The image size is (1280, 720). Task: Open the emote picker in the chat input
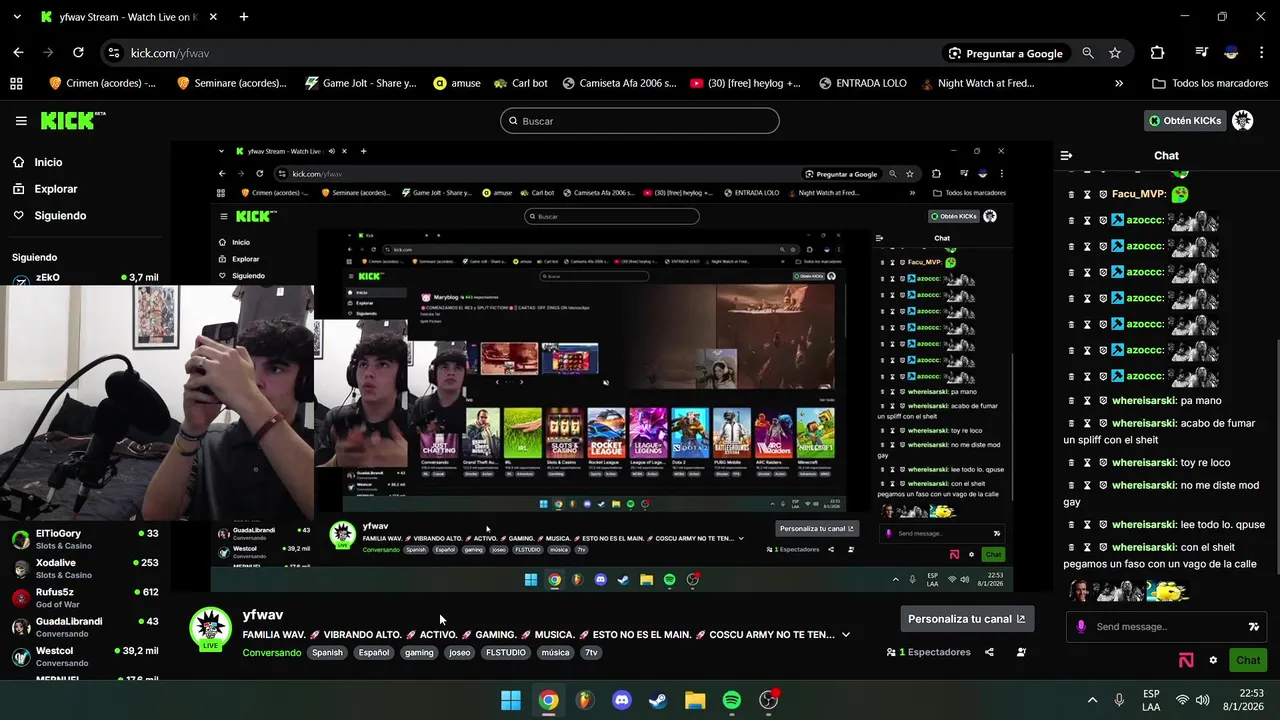click(x=1253, y=627)
